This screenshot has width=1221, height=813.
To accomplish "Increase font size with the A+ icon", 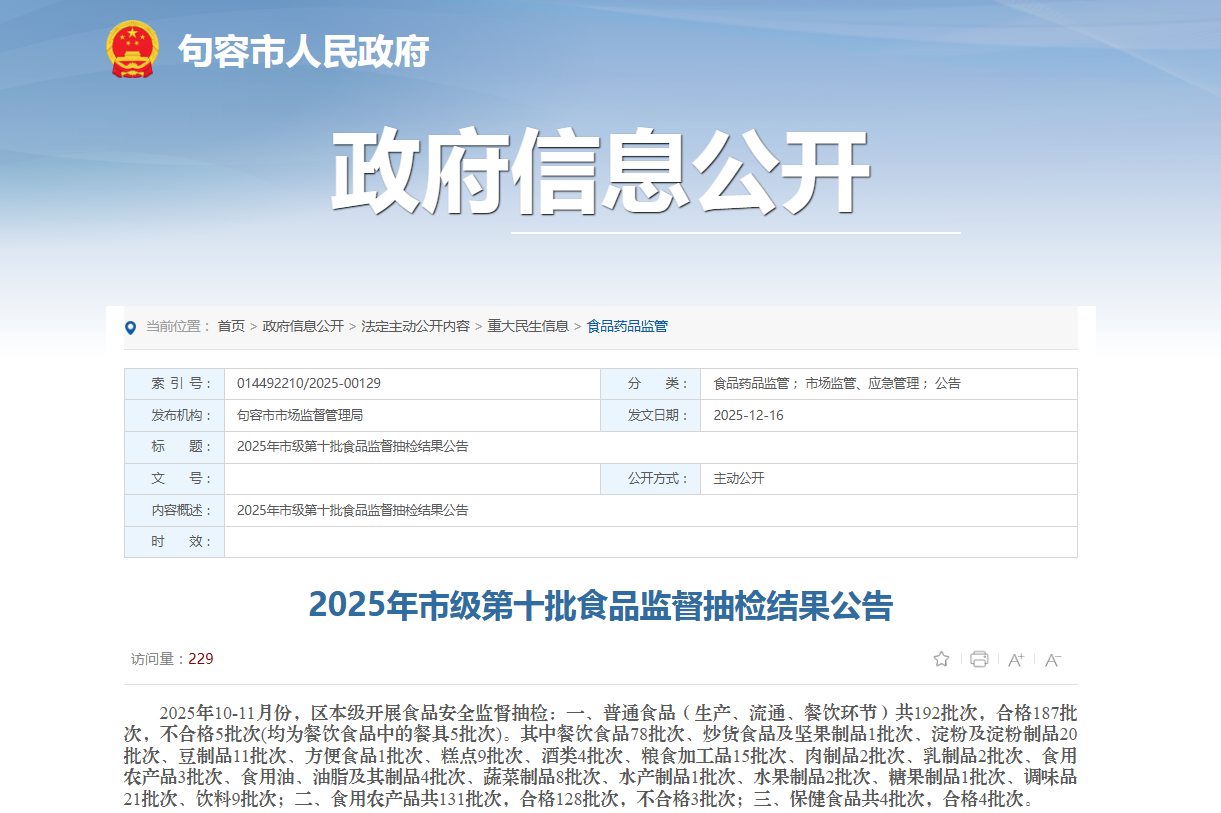I will pos(1016,659).
